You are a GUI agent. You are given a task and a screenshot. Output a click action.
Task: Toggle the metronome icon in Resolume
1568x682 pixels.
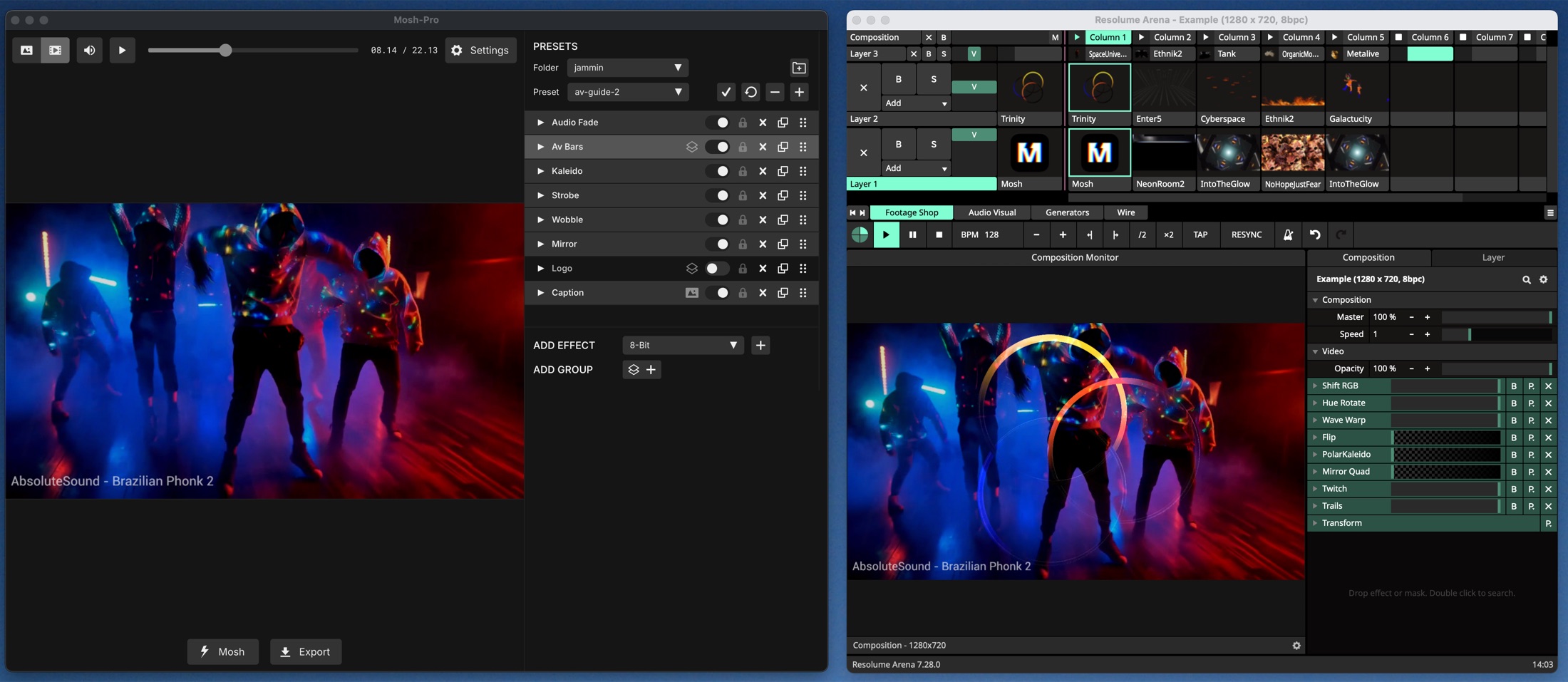(x=1288, y=234)
